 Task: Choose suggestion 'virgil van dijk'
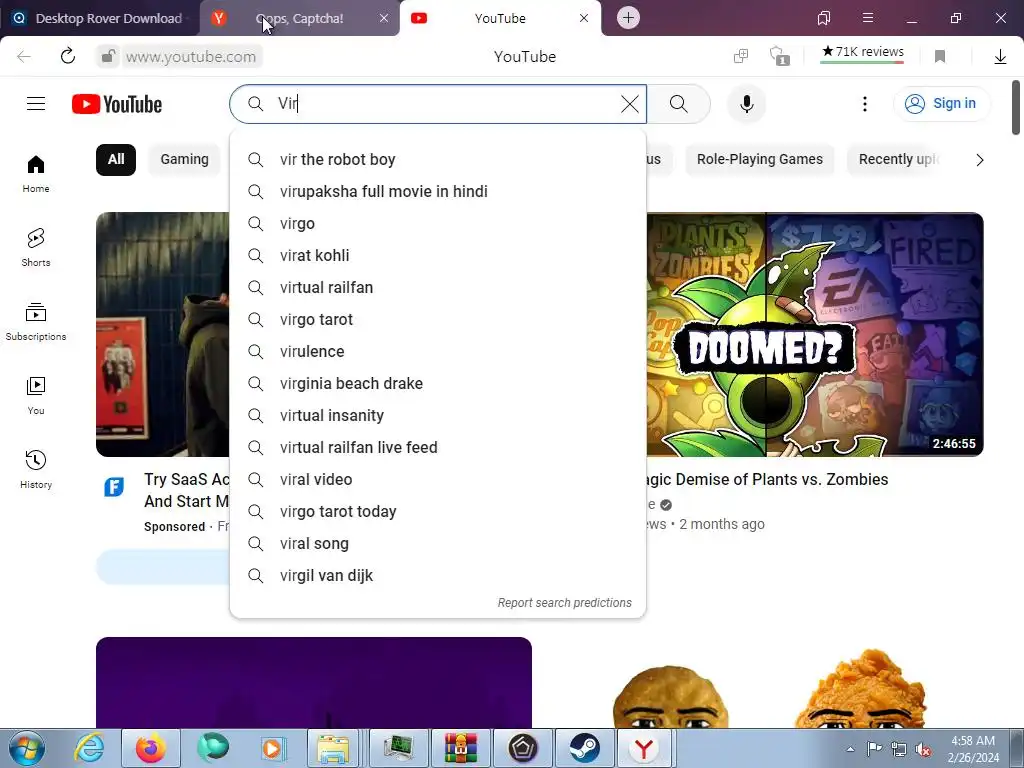tap(438, 575)
